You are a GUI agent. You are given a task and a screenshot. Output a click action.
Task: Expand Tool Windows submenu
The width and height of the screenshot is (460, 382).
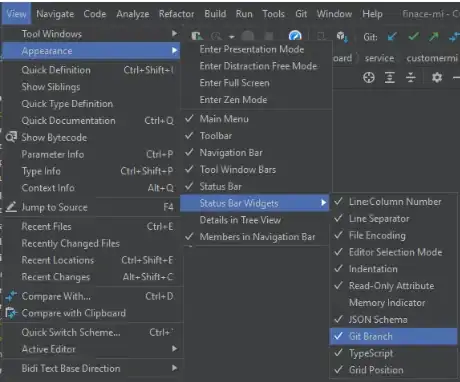(x=91, y=34)
